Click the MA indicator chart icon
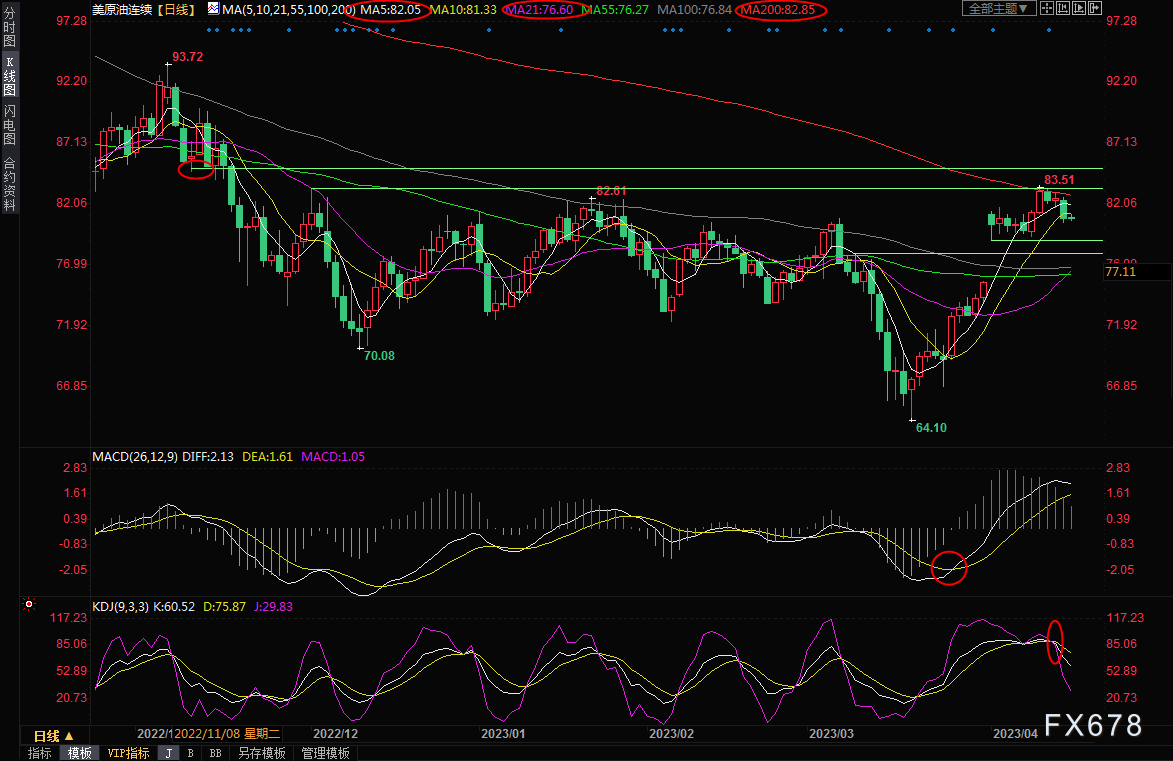This screenshot has width=1173, height=761. 213,9
